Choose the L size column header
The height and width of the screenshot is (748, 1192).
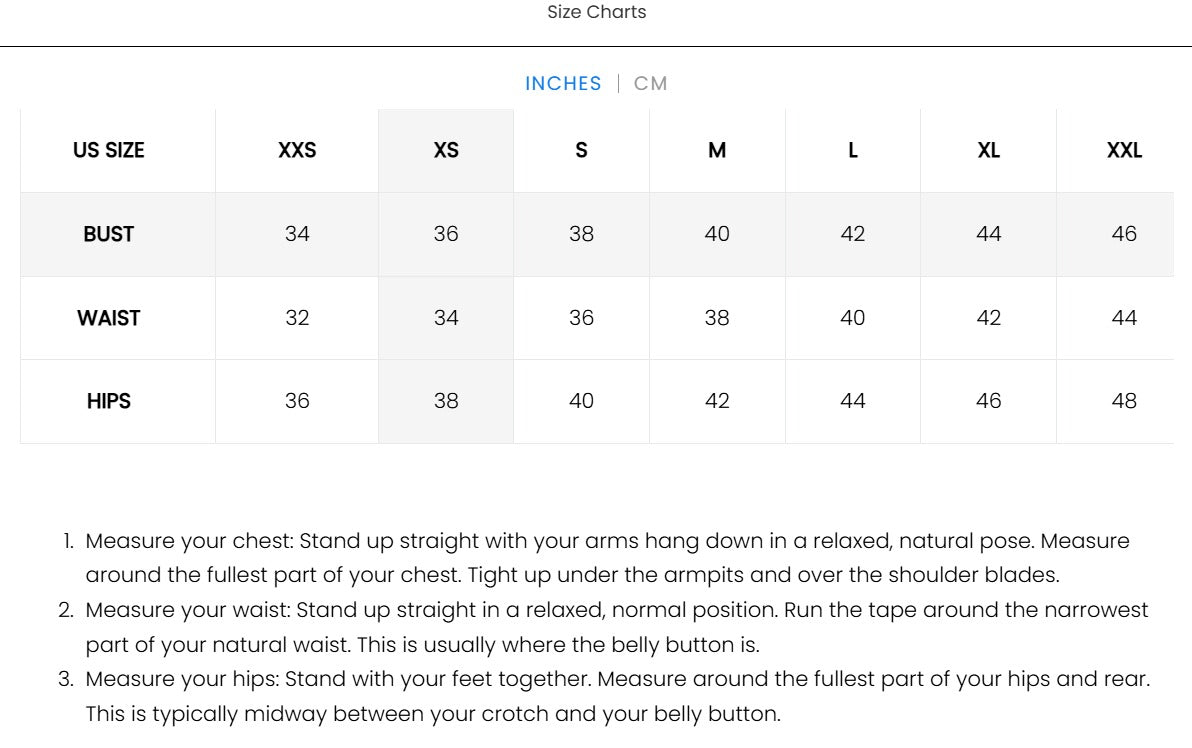(x=853, y=151)
